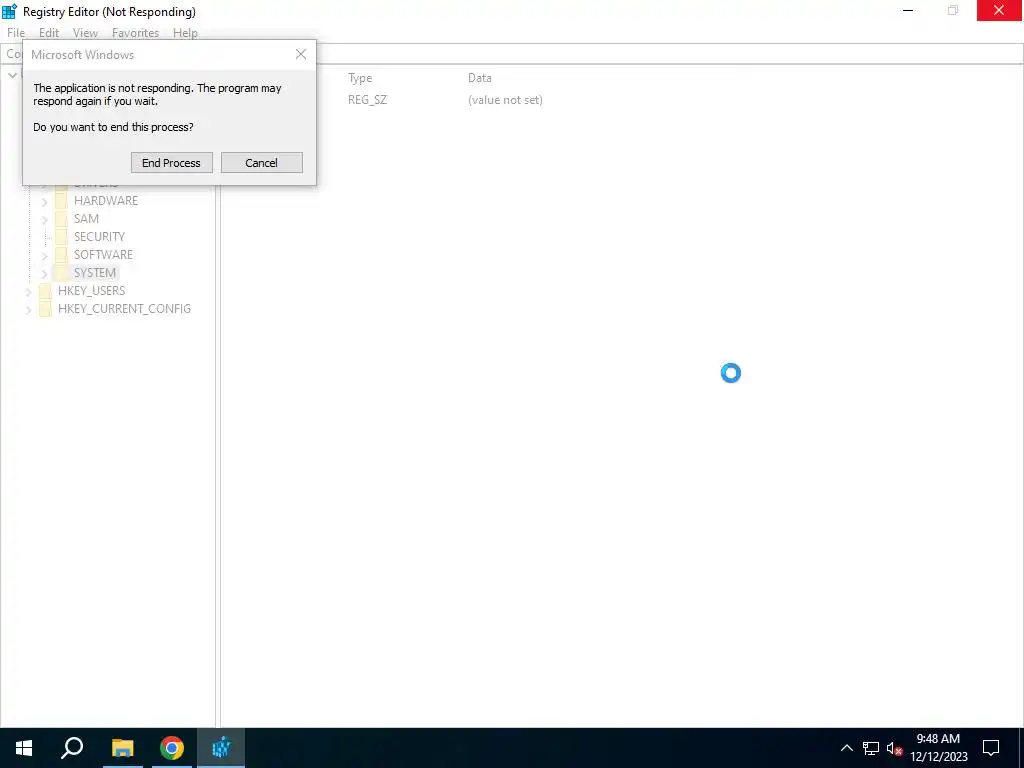Image resolution: width=1024 pixels, height=768 pixels.
Task: Expand the HKEY_CURRENT_CONFIG hive
Action: point(28,310)
